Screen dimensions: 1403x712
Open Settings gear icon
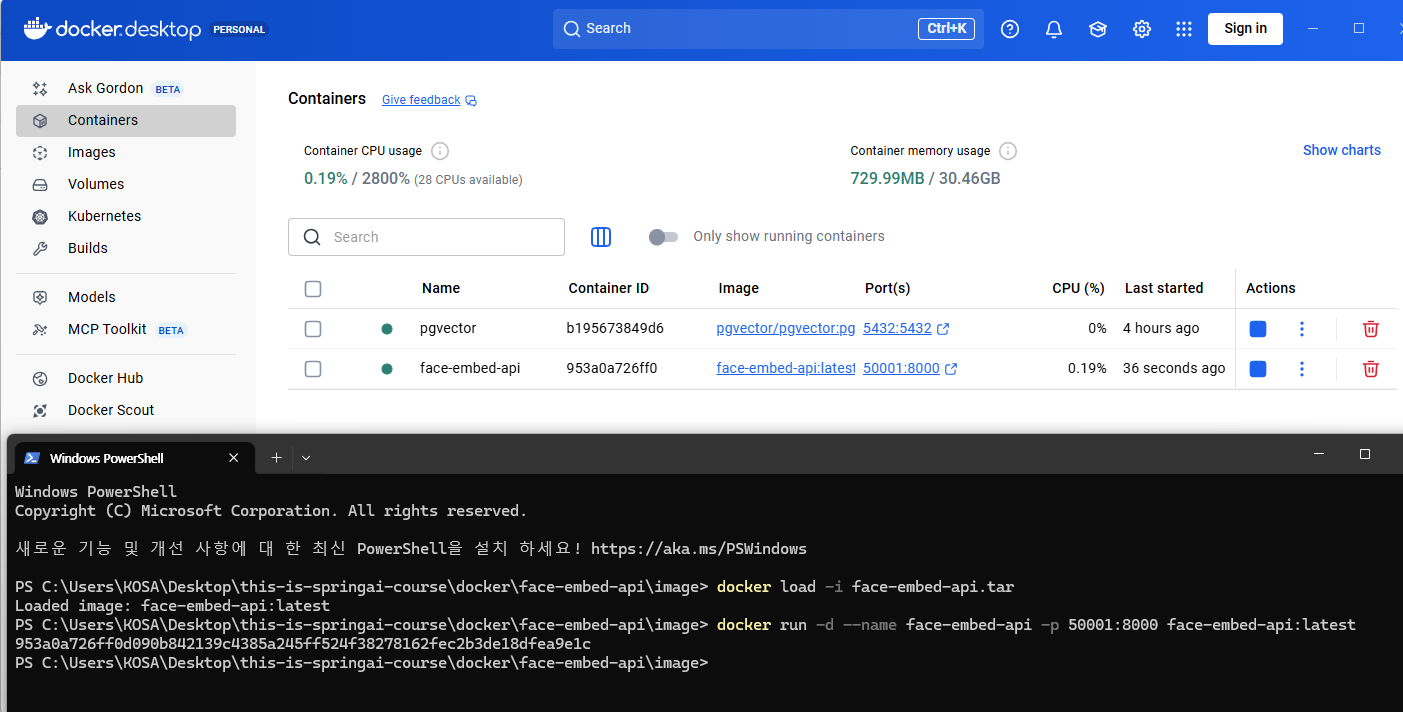pyautogui.click(x=1142, y=29)
